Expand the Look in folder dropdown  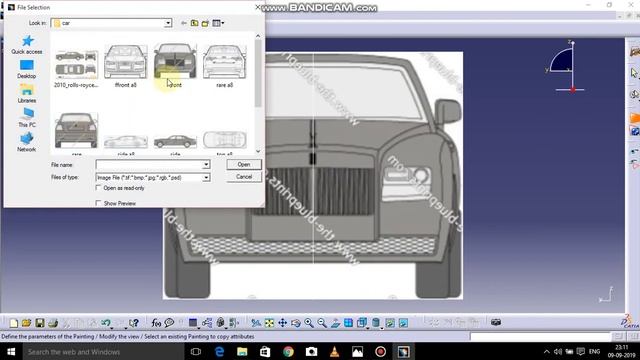[168, 23]
